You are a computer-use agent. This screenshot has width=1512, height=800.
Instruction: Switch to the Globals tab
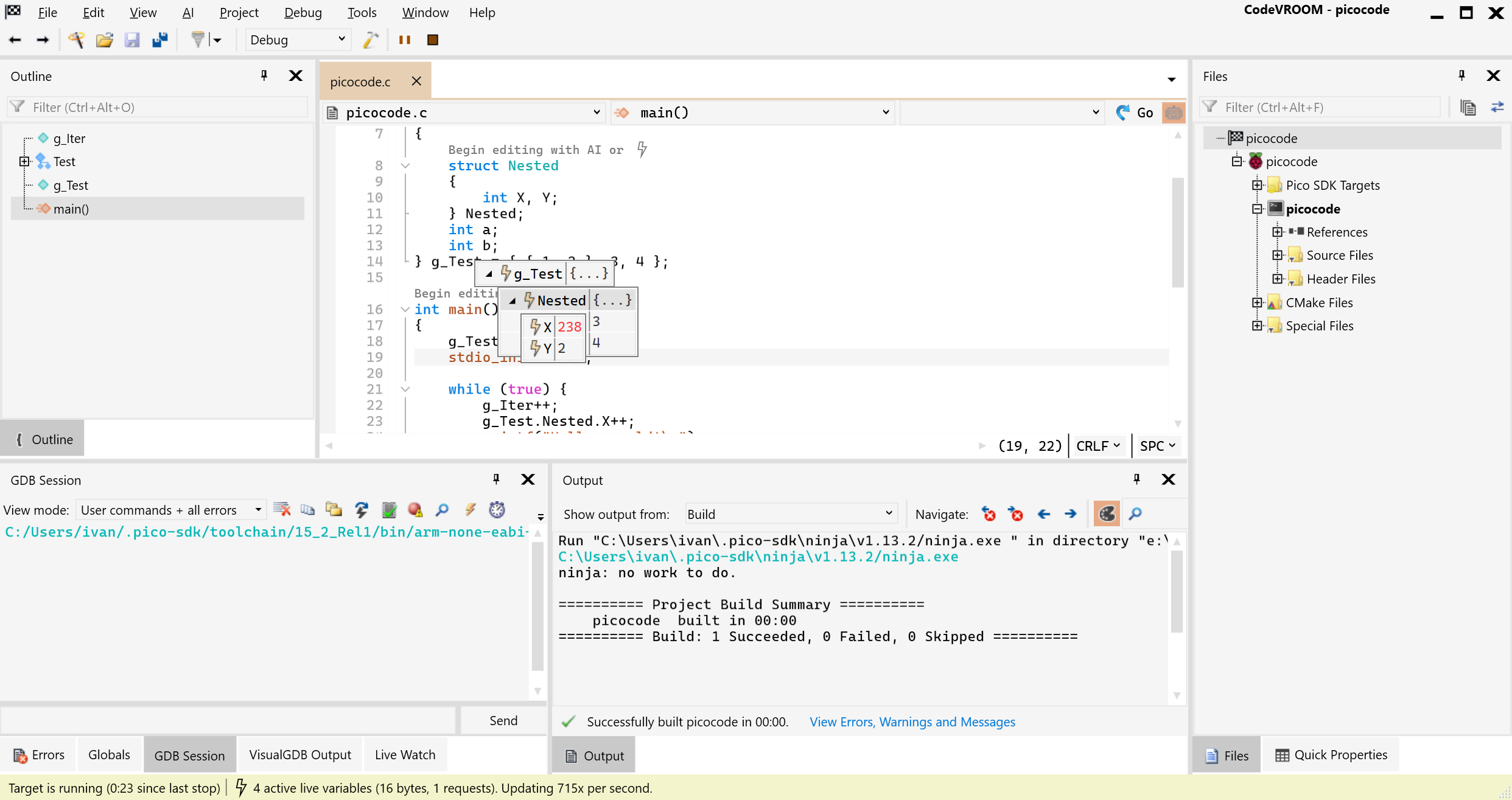(x=109, y=755)
